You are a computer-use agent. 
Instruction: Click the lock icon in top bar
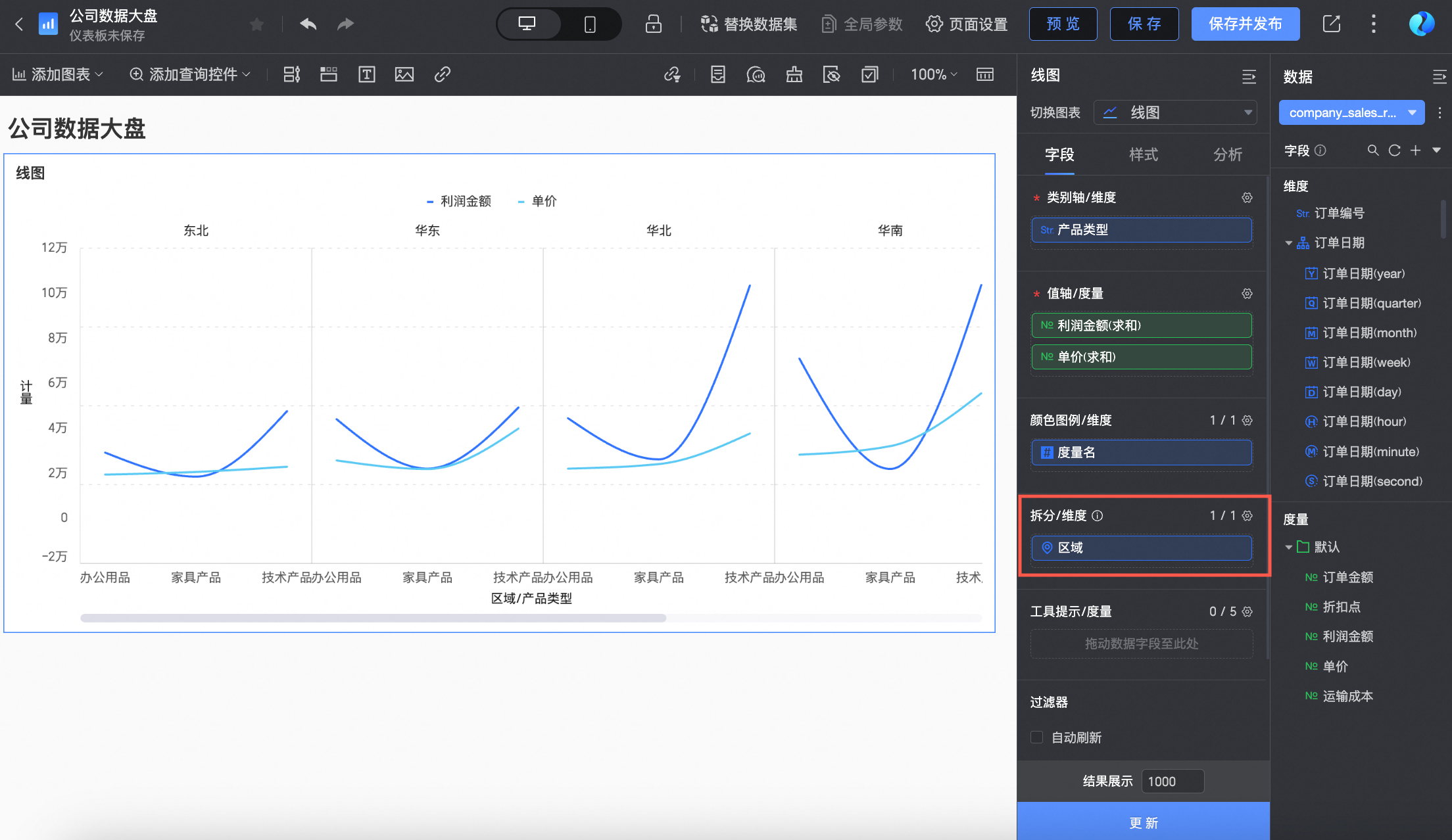[653, 24]
